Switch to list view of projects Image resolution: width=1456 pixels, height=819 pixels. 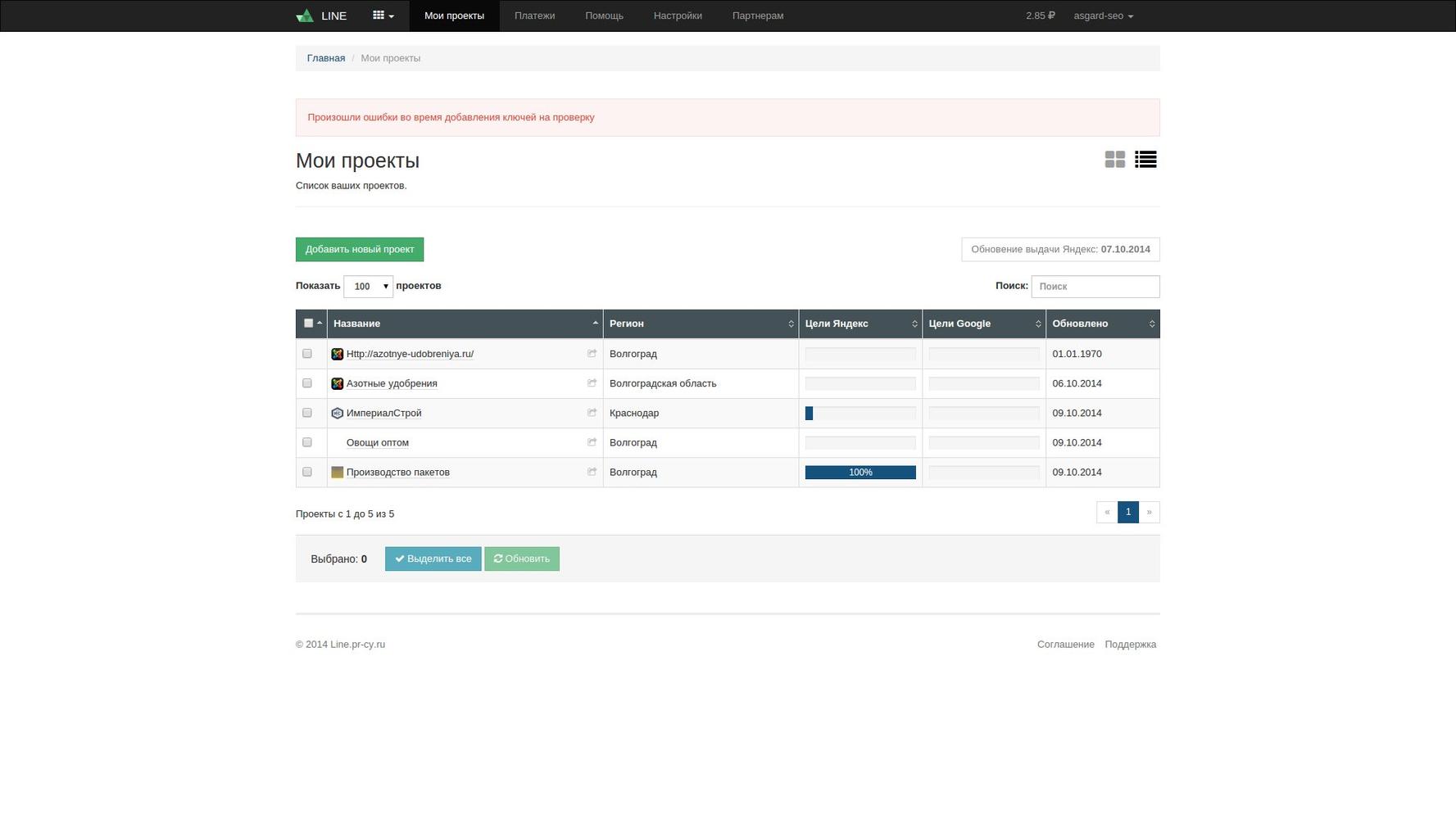(1145, 160)
